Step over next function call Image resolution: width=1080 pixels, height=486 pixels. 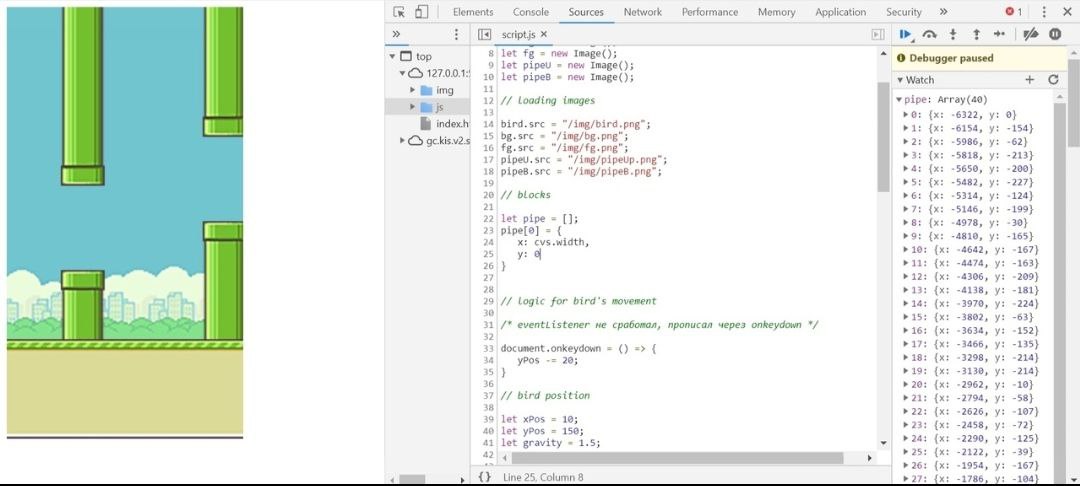pos(930,34)
